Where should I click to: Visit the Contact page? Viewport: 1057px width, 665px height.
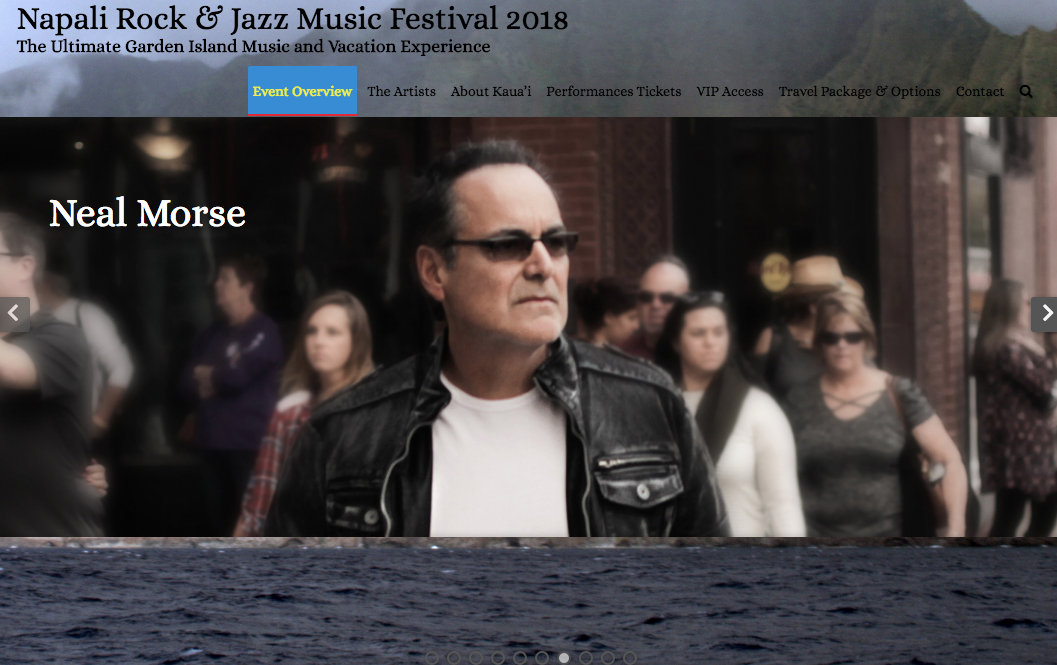979,91
